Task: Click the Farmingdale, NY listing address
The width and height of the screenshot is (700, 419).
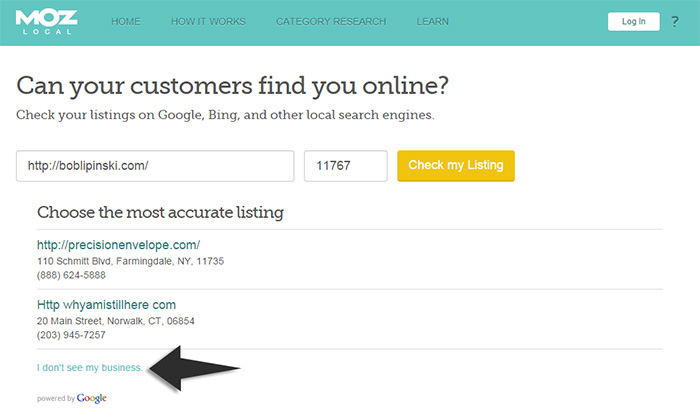Action: 130,261
